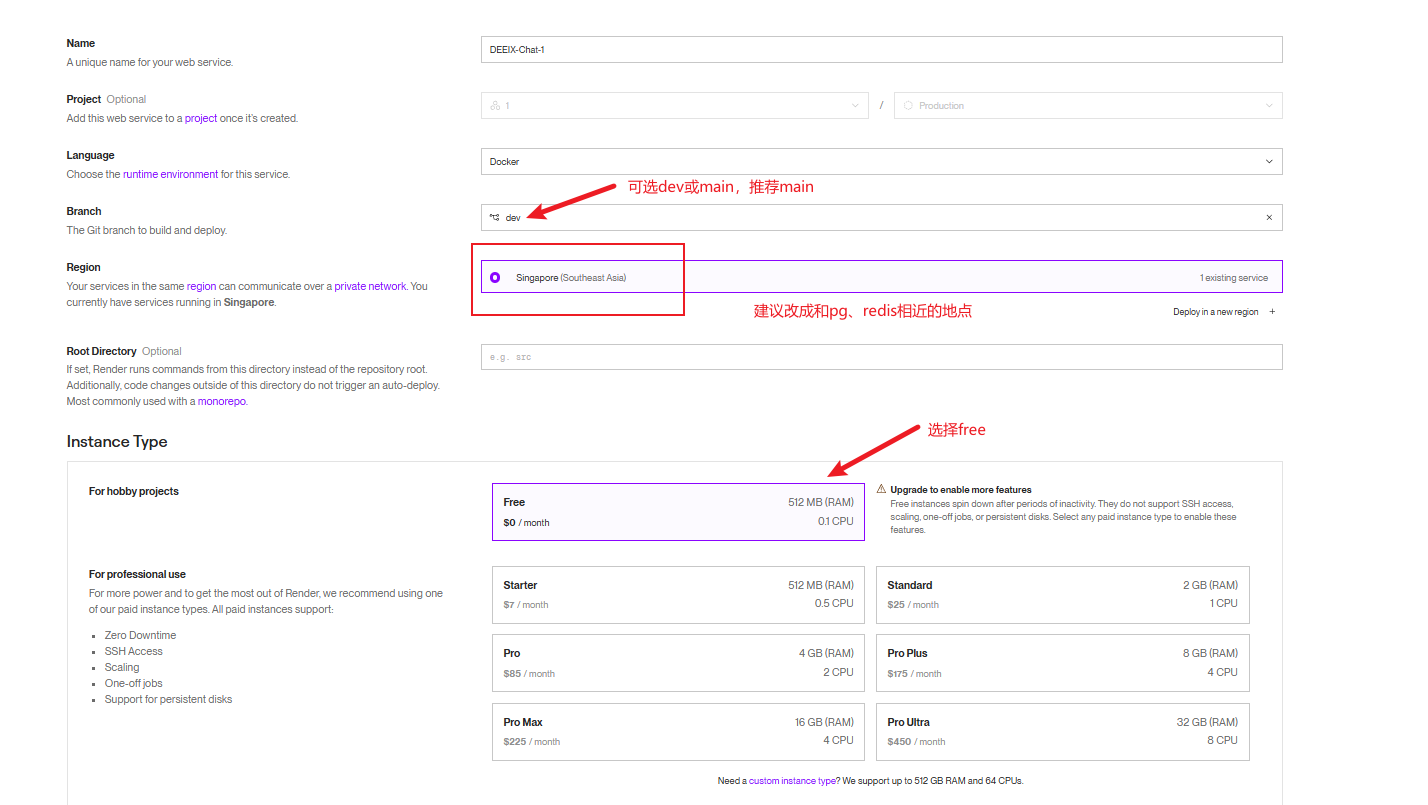This screenshot has height=805, width=1428.
Task: Open the custom instance type link
Action: (793, 781)
